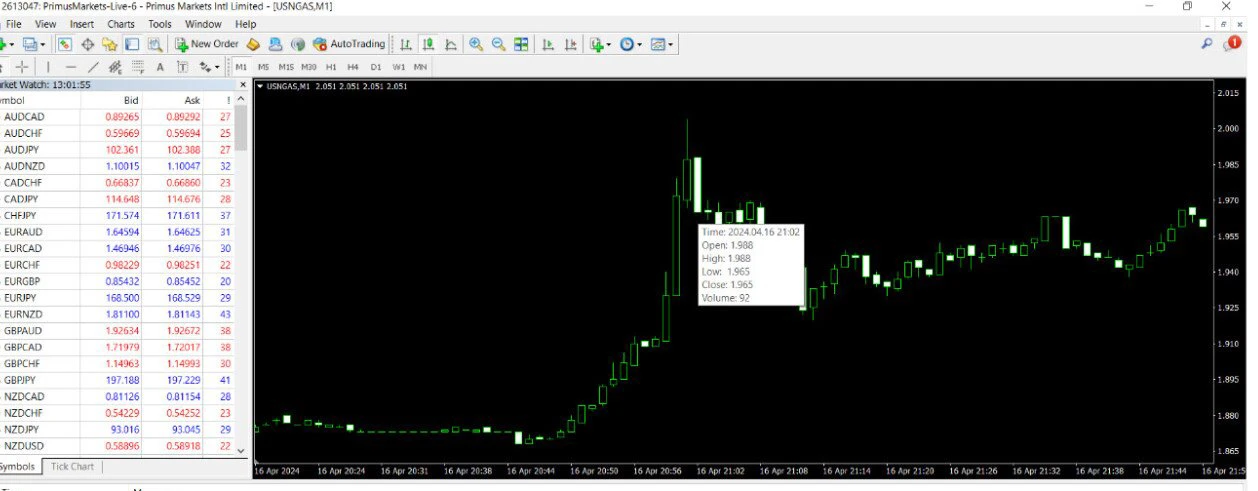Click the New Order button
1258x491 pixels.
point(207,44)
